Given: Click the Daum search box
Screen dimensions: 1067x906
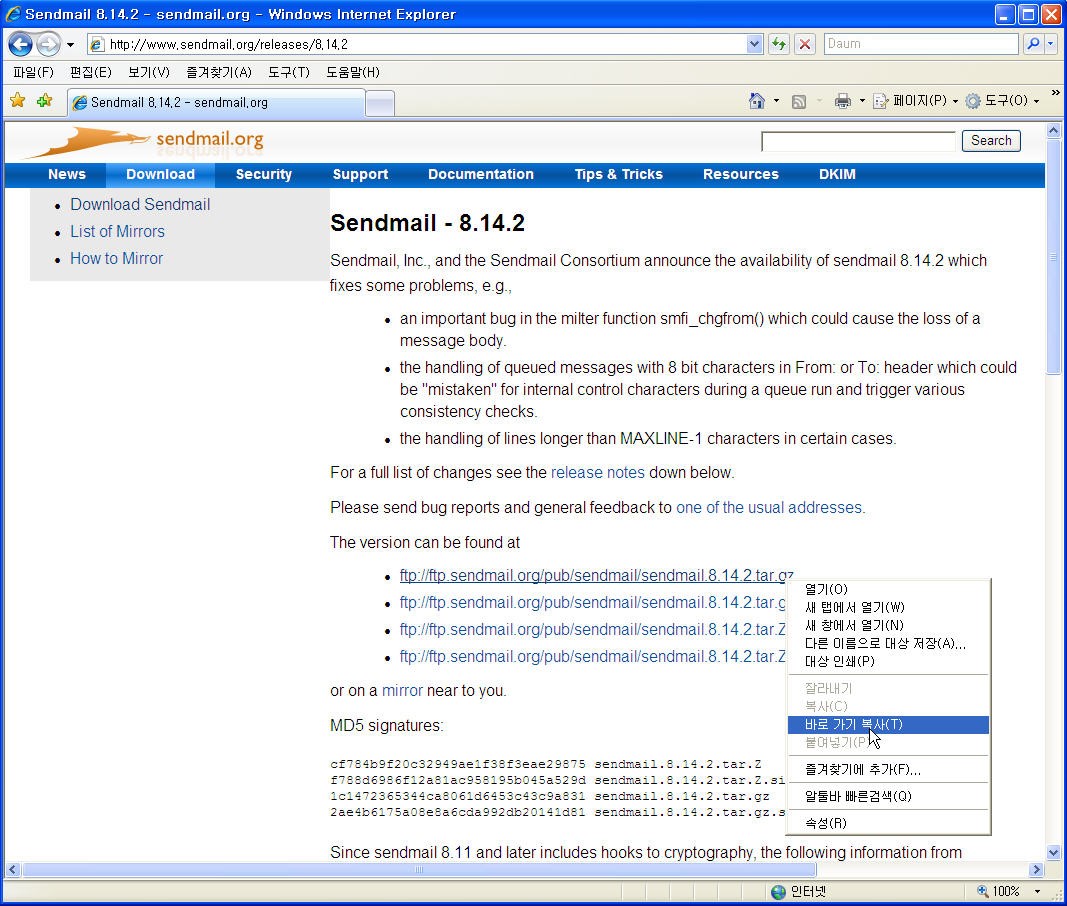Looking at the screenshot, I should (921, 44).
